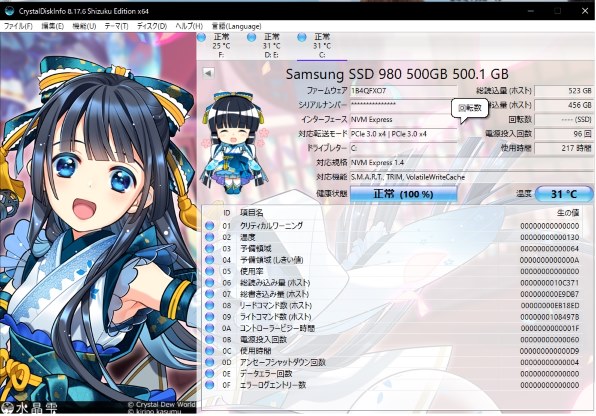Screen dimensions: 596x416
Task: Click status icon for 09 ライトコマンド数
Action: click(209, 316)
